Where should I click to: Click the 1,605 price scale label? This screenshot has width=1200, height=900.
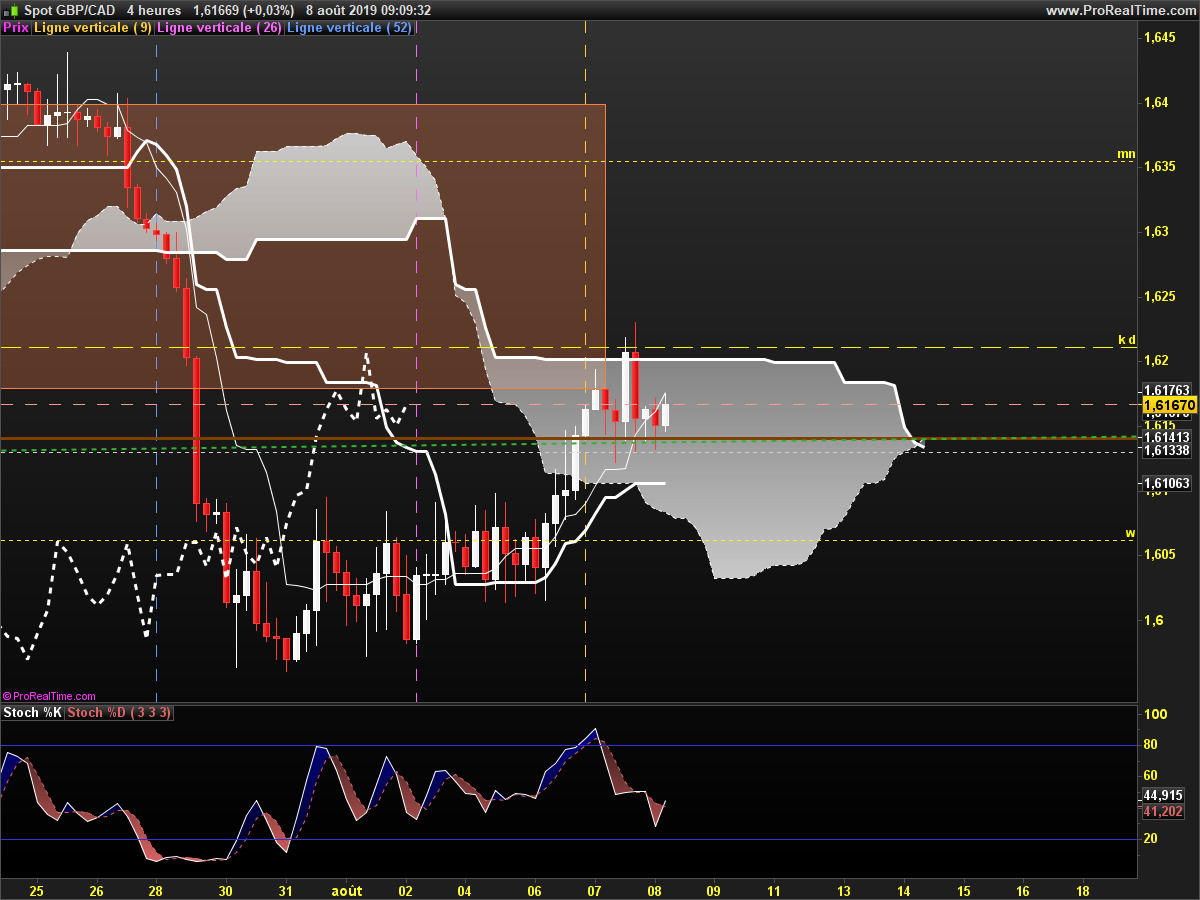coord(1159,554)
